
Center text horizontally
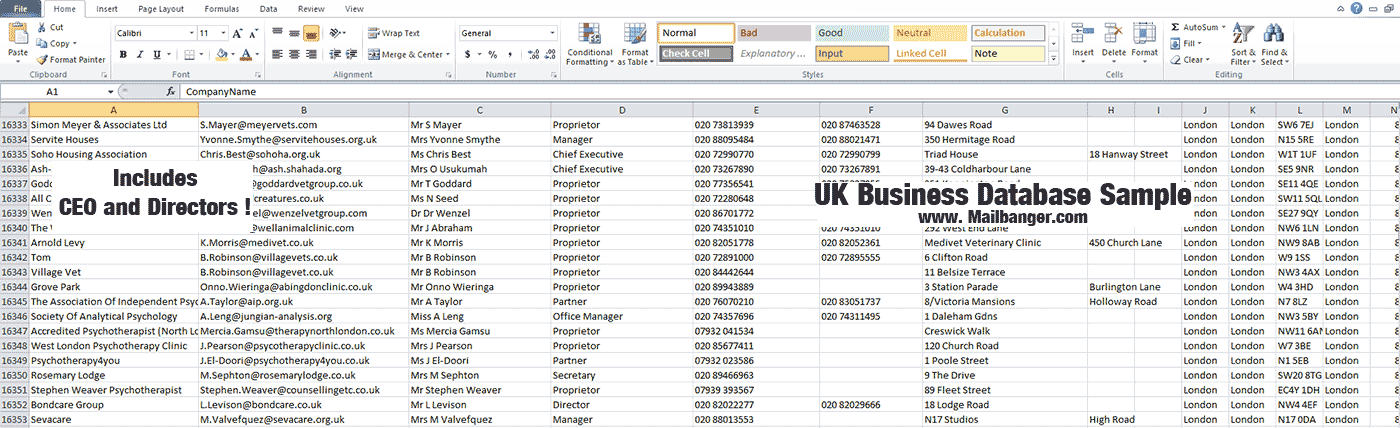click(293, 54)
